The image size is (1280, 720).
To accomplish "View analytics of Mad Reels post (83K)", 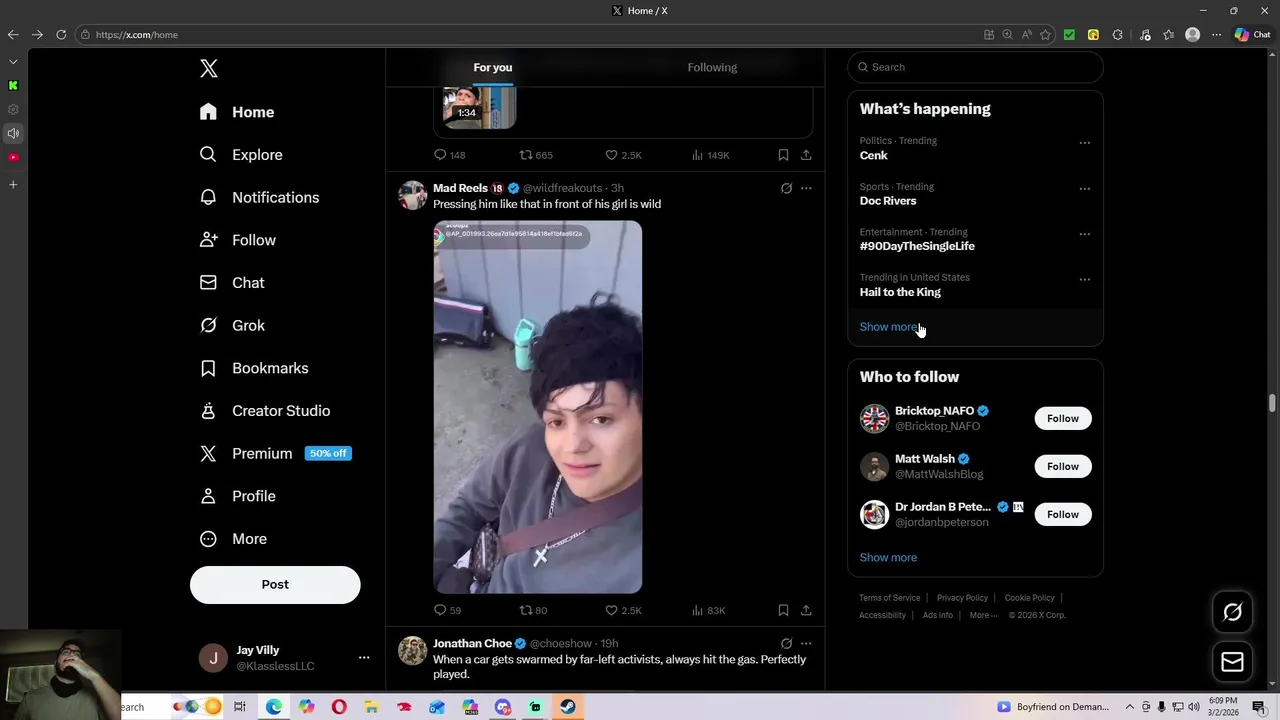I will [x=709, y=610].
